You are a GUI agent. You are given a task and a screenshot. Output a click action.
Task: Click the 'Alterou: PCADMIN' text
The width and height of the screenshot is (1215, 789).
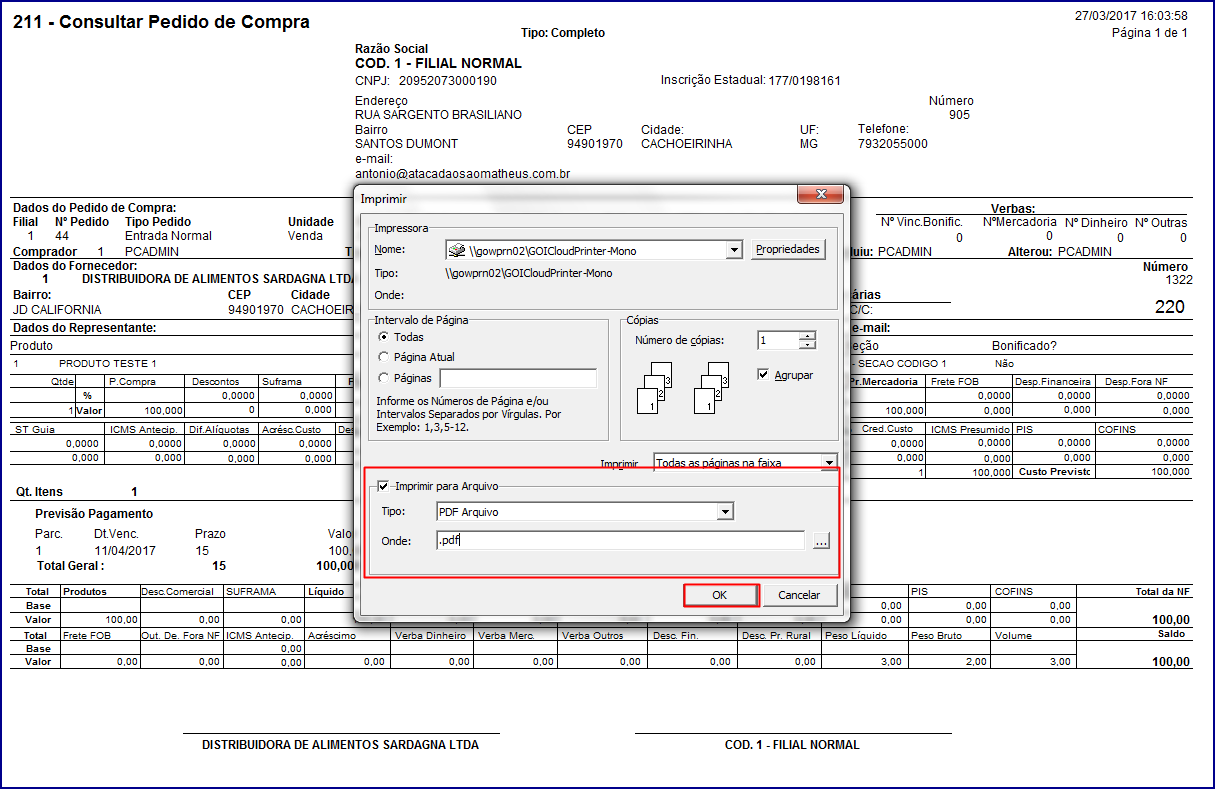tap(1059, 252)
